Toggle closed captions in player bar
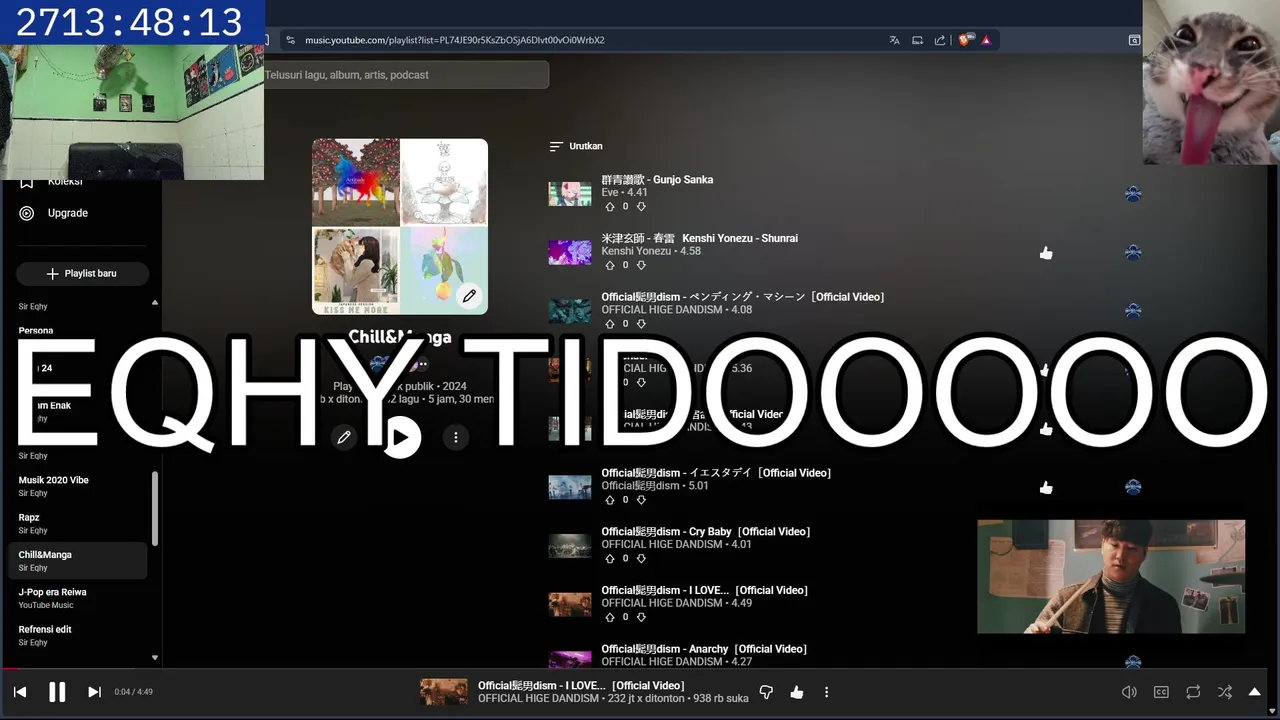The width and height of the screenshot is (1280, 720). point(1161,692)
